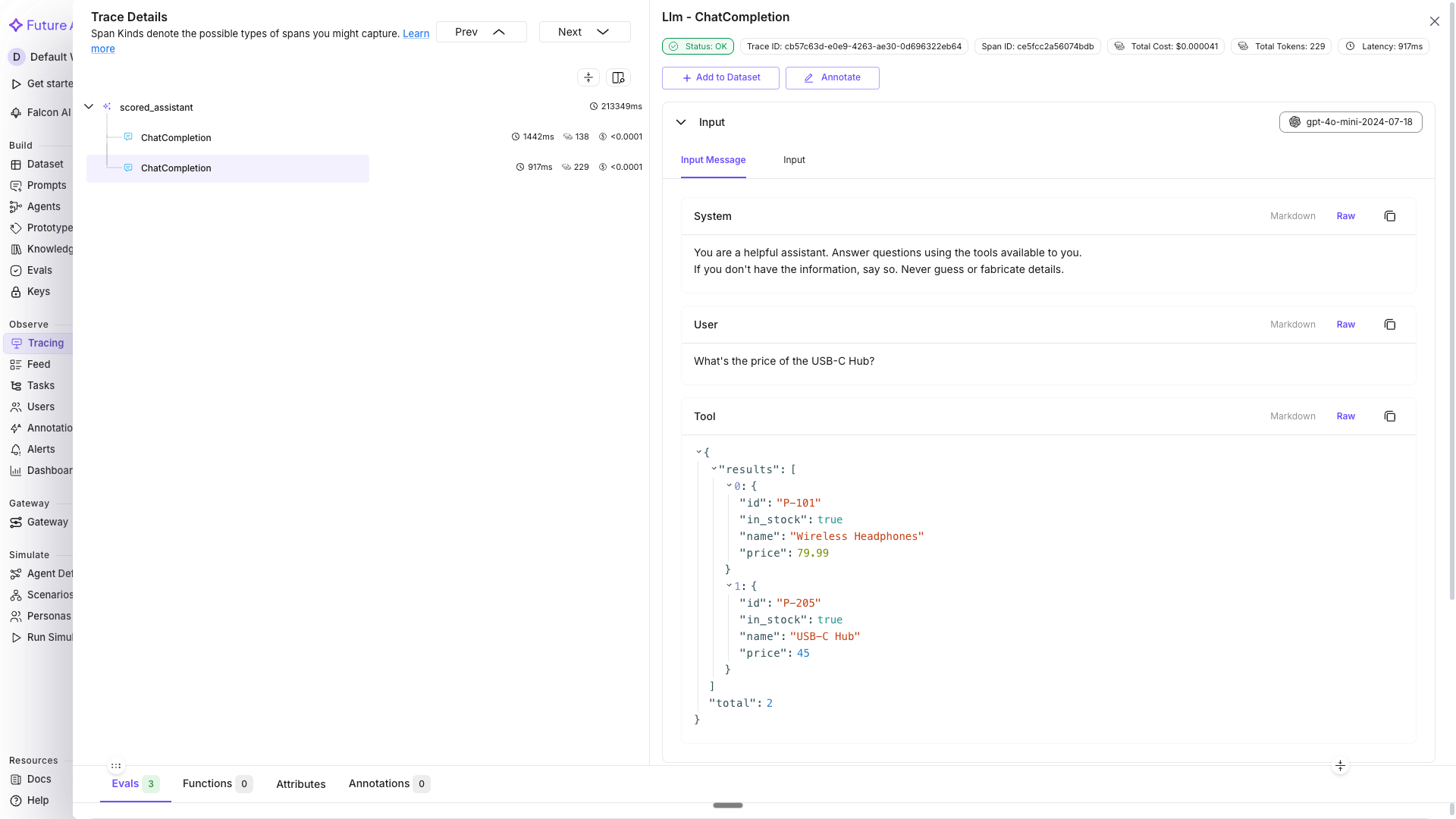Image resolution: width=1456 pixels, height=819 pixels.
Task: Open the Next trace dropdown arrow
Action: click(602, 32)
